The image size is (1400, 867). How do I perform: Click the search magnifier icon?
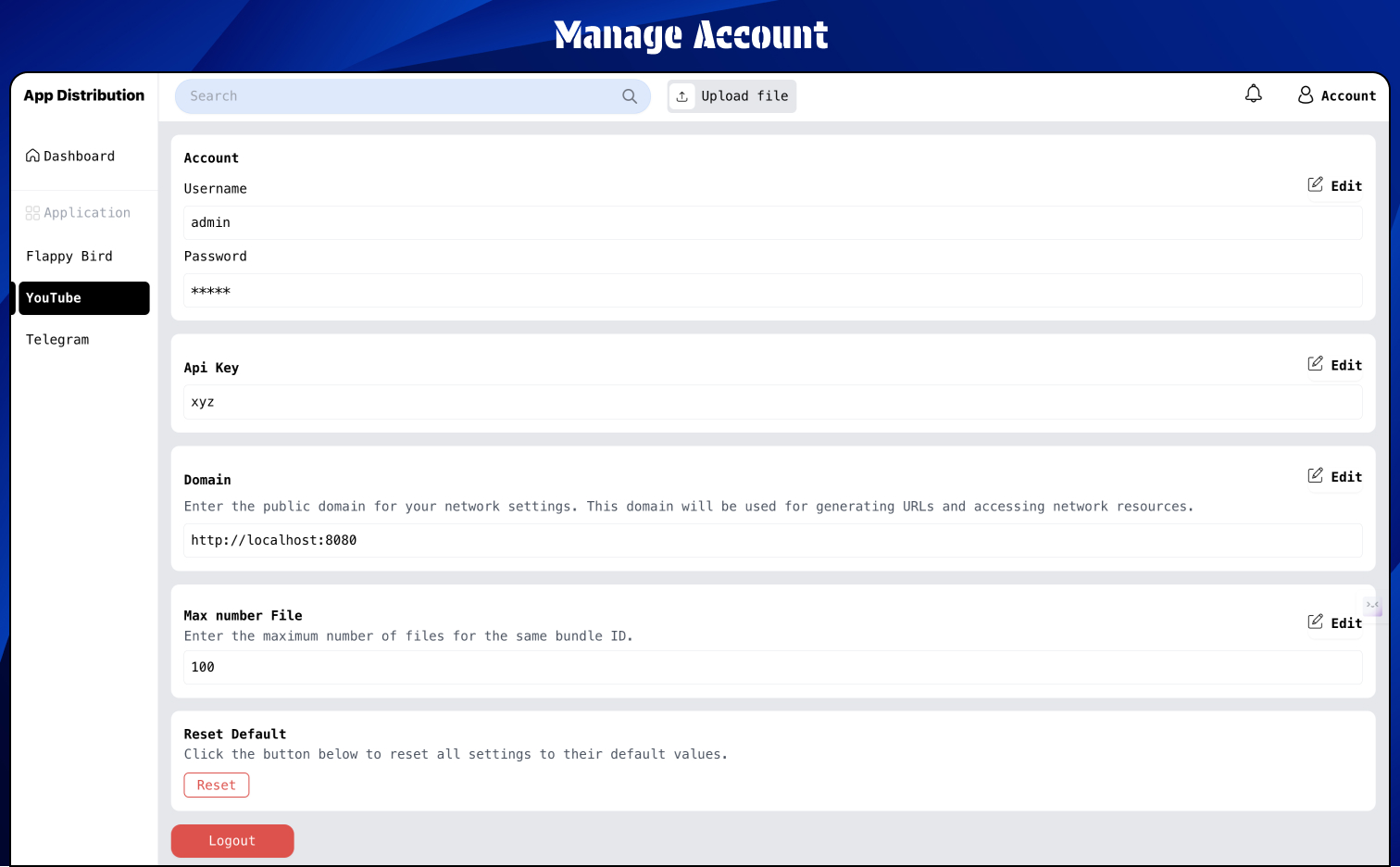tap(630, 96)
